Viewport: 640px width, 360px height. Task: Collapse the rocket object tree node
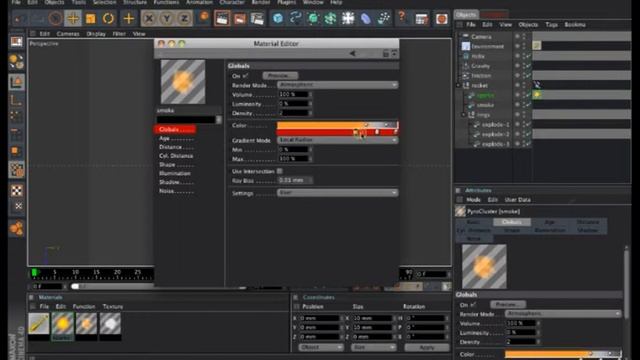coord(458,85)
